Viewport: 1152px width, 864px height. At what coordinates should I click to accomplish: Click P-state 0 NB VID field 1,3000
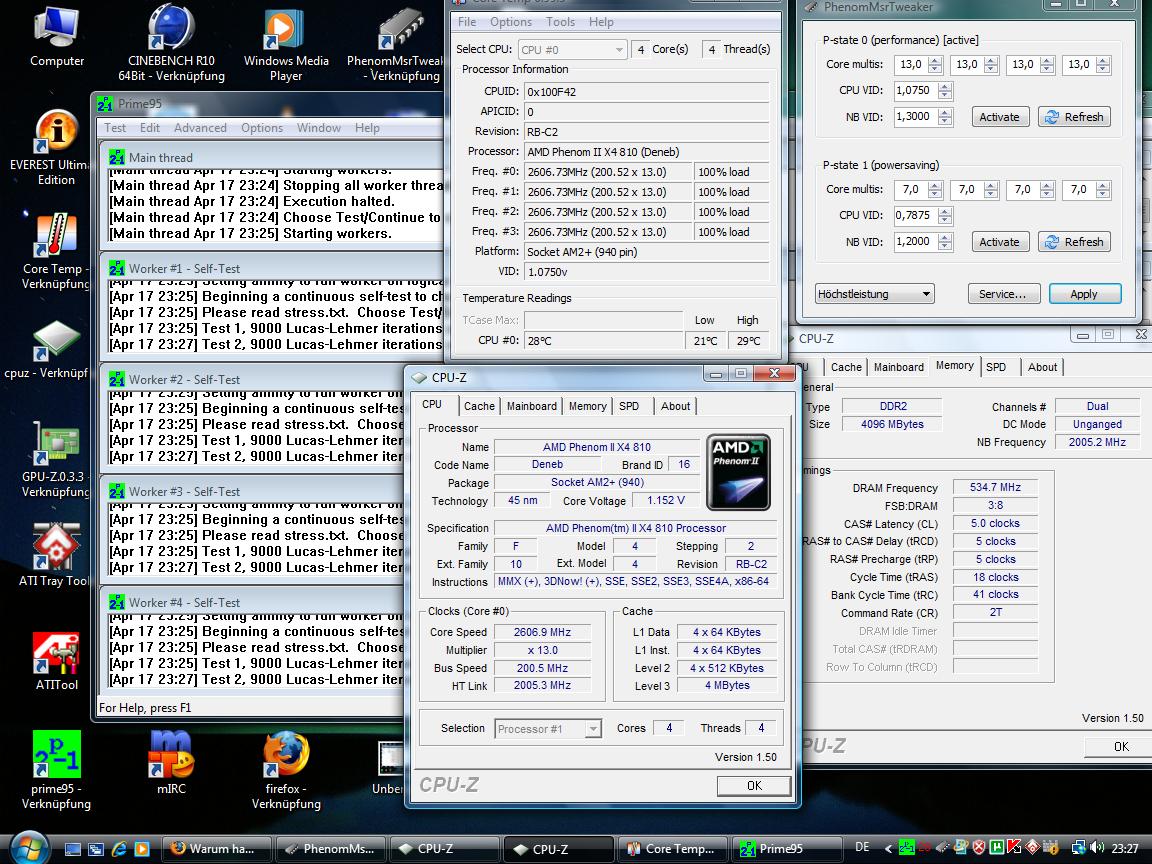pyautogui.click(x=915, y=117)
